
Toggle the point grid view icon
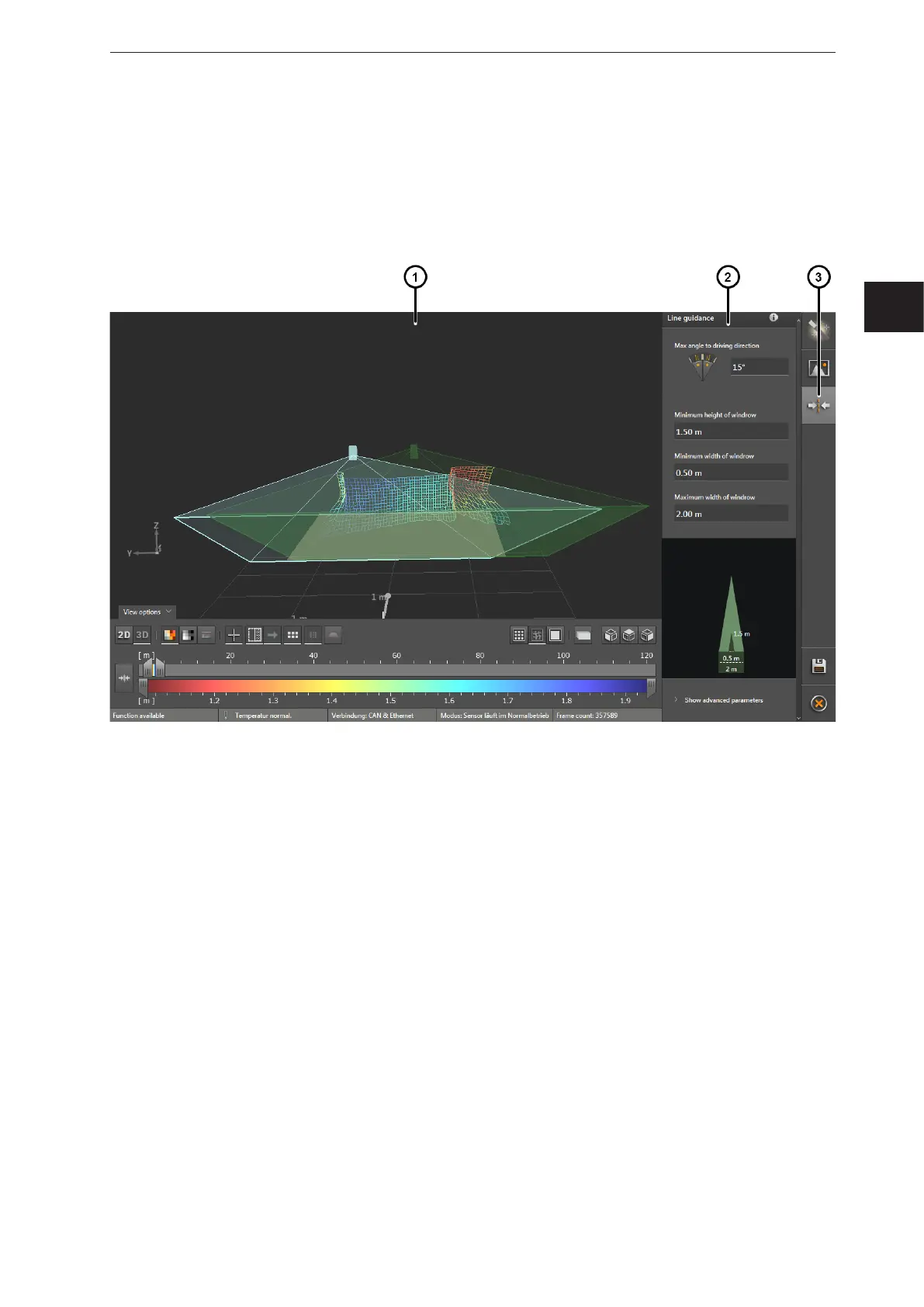point(519,636)
